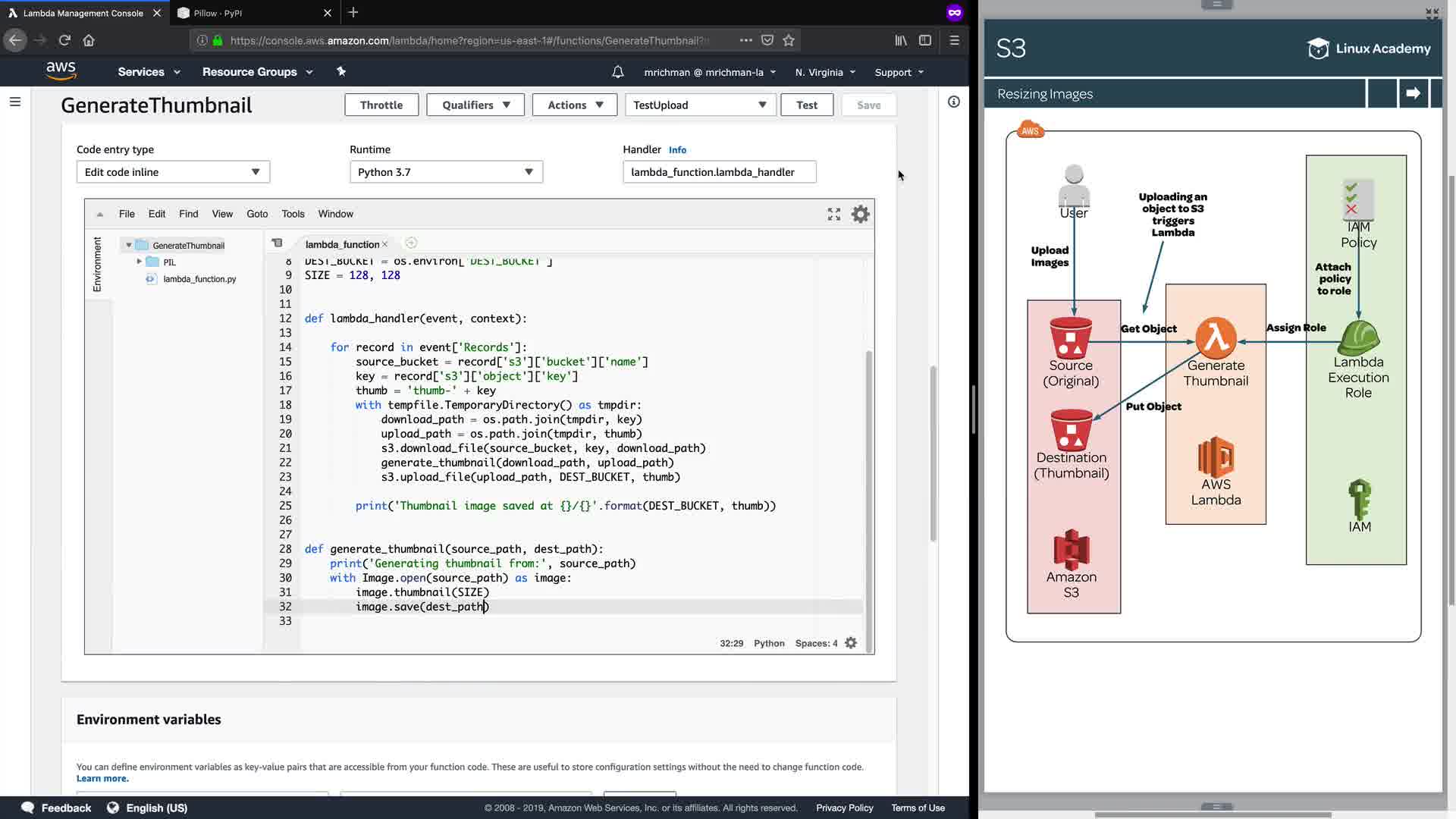Expand the PIL folder
1456x819 pixels.
click(140, 262)
